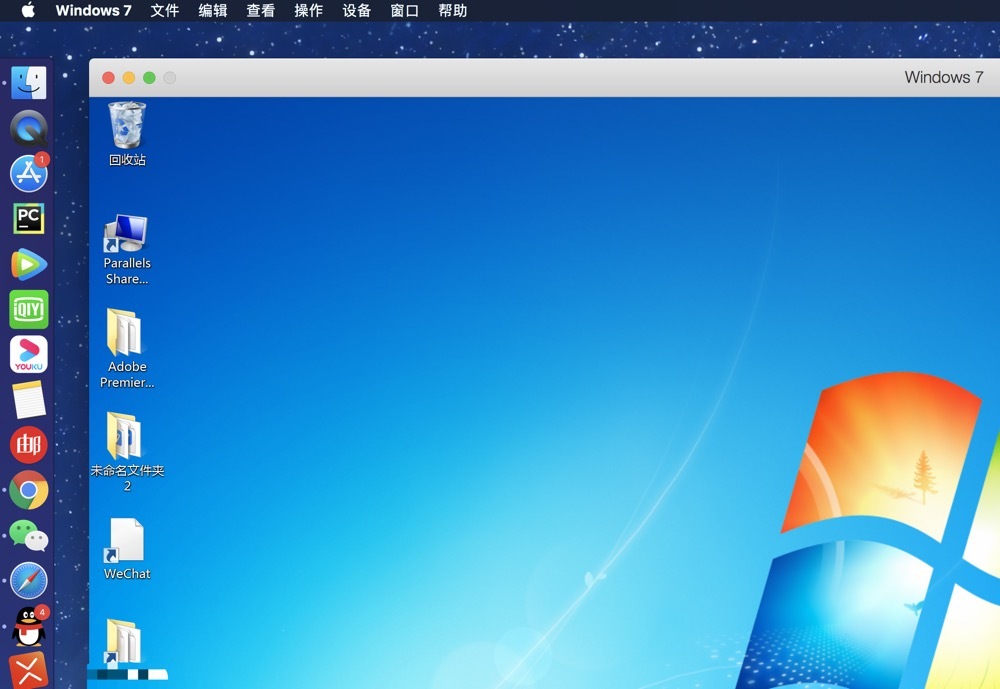Open the Apple menu
Image resolution: width=1000 pixels, height=689 pixels.
[x=28, y=10]
